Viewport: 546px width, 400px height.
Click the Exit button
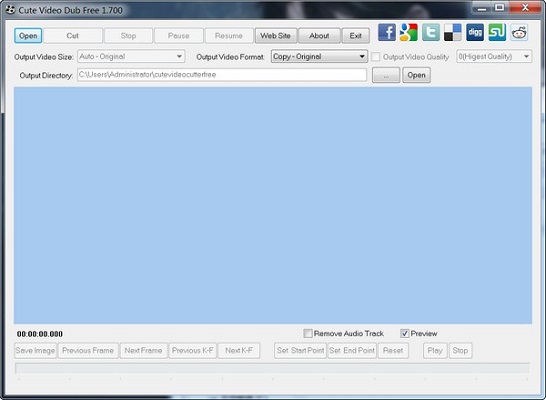356,36
